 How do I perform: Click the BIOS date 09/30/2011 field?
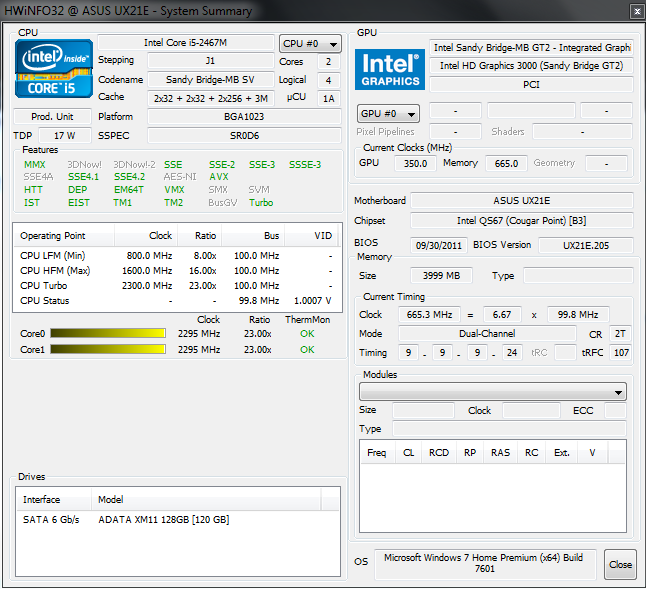point(439,245)
